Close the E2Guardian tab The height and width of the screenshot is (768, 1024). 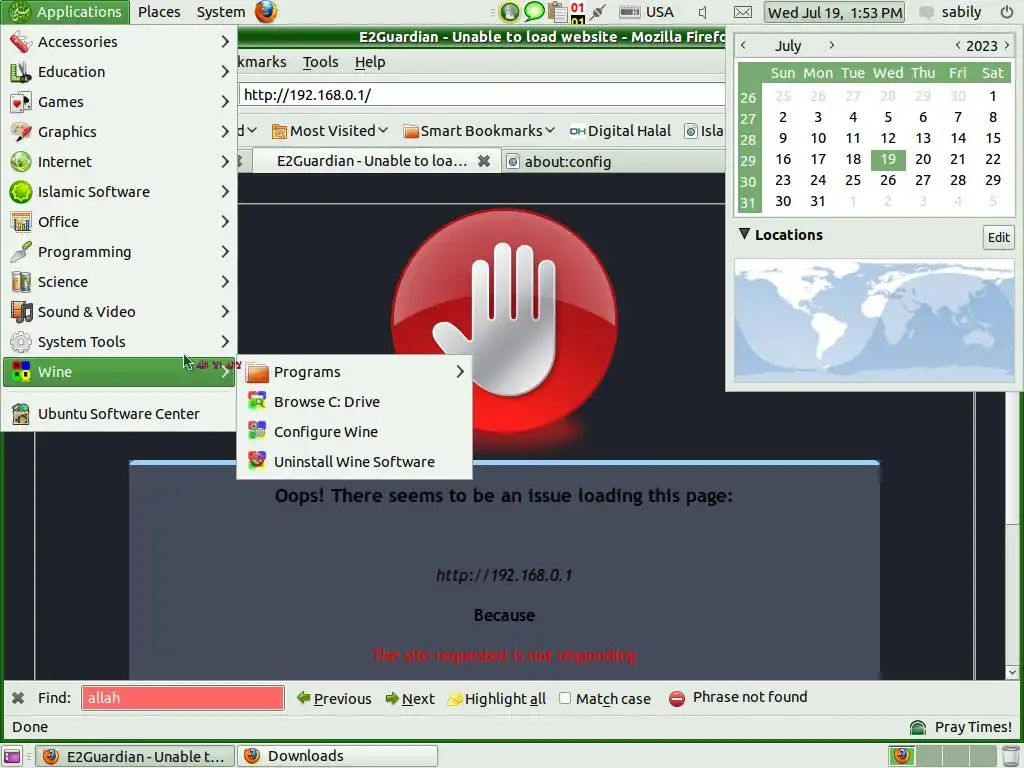pos(484,161)
